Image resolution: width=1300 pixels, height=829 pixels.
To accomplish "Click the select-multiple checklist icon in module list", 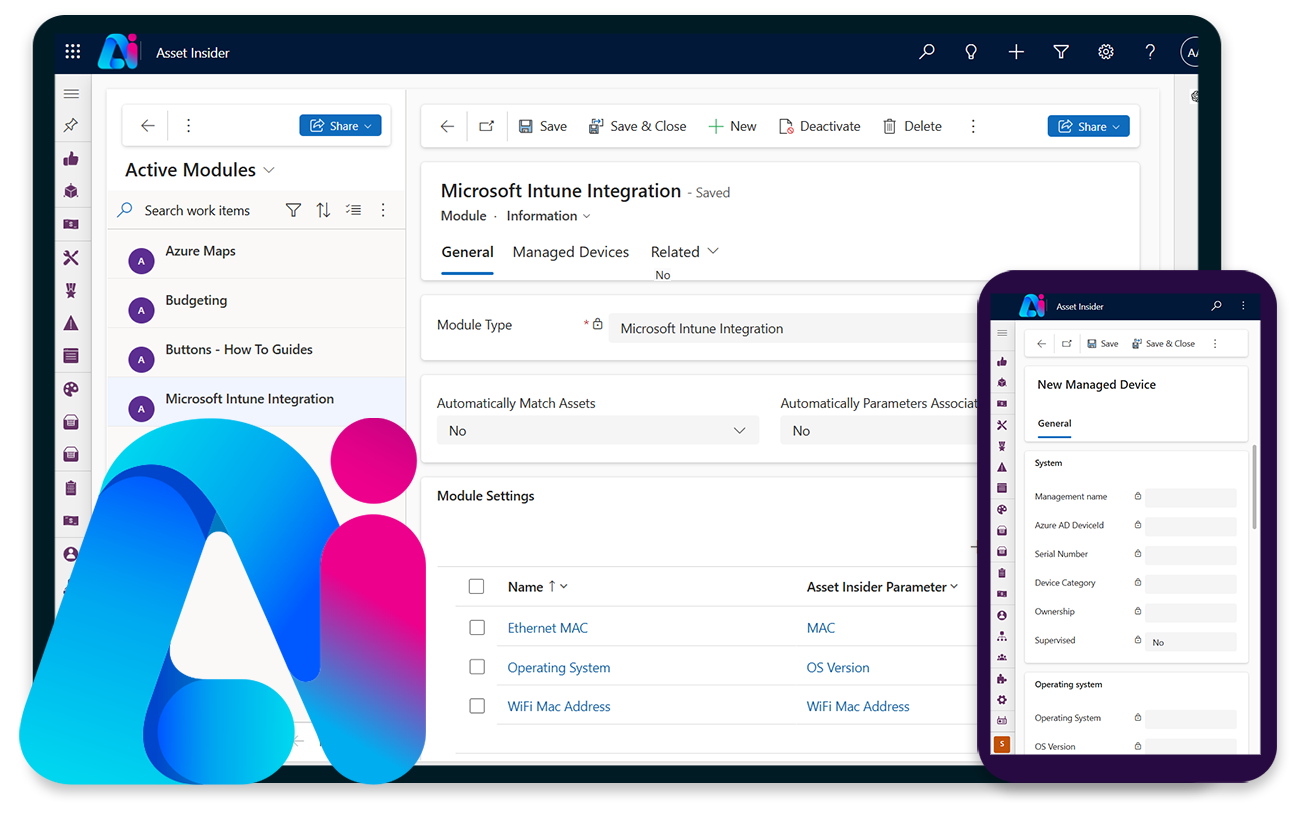I will click(353, 210).
